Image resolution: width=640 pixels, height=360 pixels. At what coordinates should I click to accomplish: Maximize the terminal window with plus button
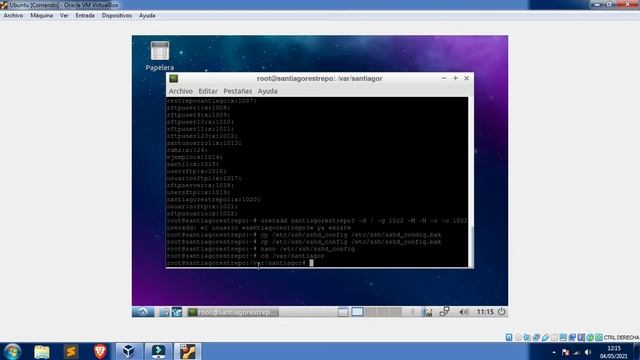455,78
